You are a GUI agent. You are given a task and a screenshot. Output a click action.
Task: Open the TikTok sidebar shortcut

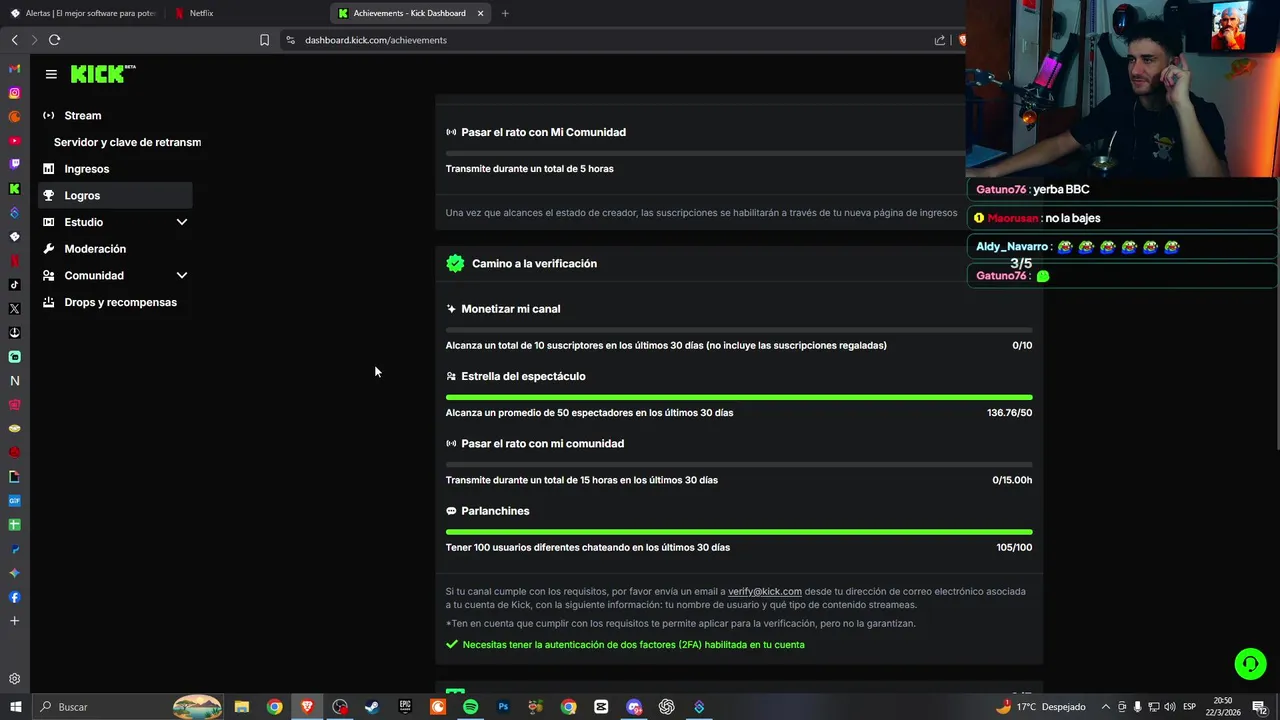coord(14,285)
